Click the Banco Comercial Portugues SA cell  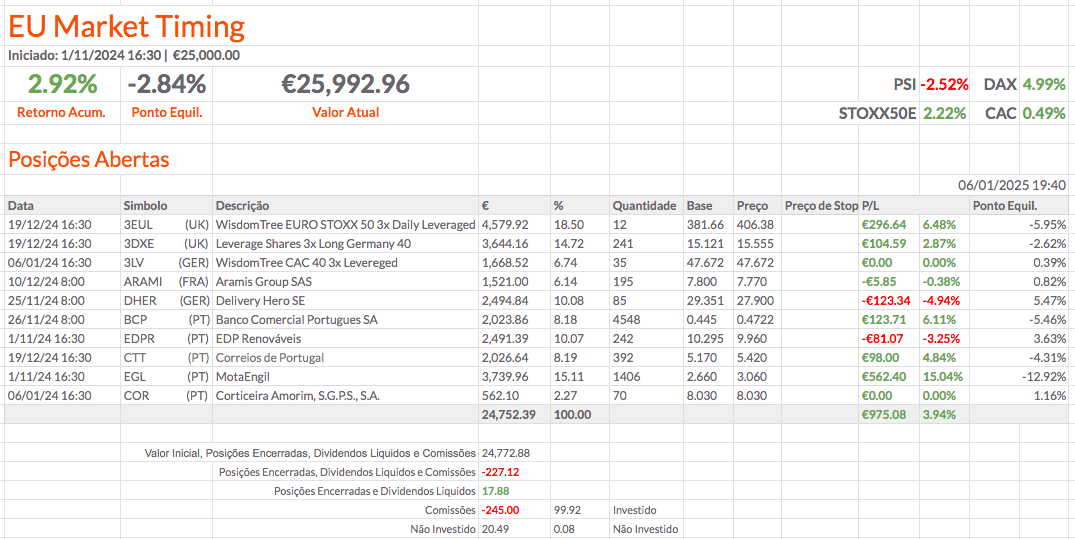(297, 320)
